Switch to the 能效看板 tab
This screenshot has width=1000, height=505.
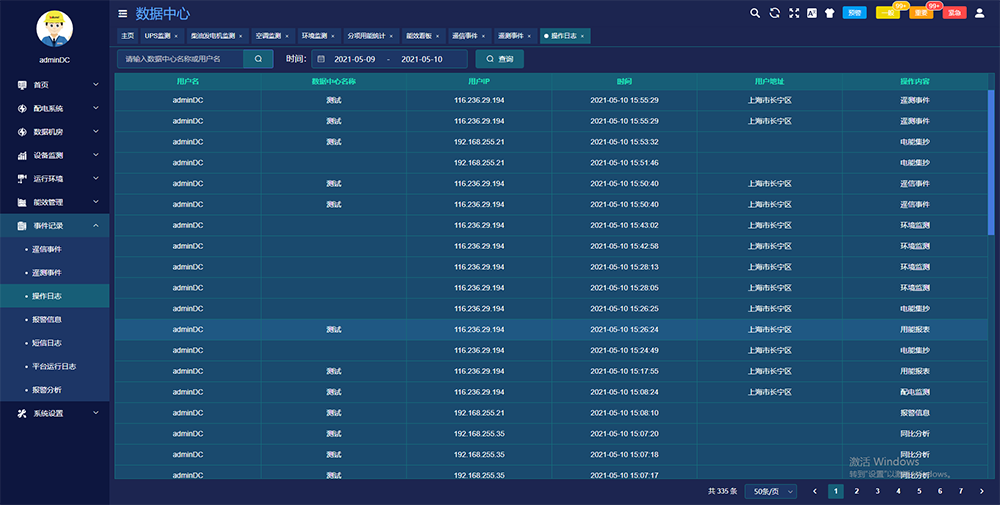(419, 36)
